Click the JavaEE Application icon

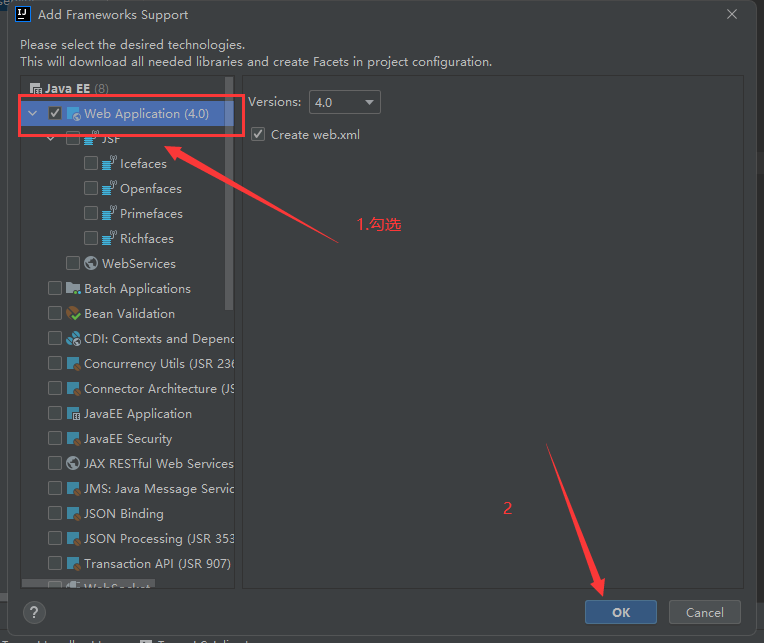tap(73, 414)
